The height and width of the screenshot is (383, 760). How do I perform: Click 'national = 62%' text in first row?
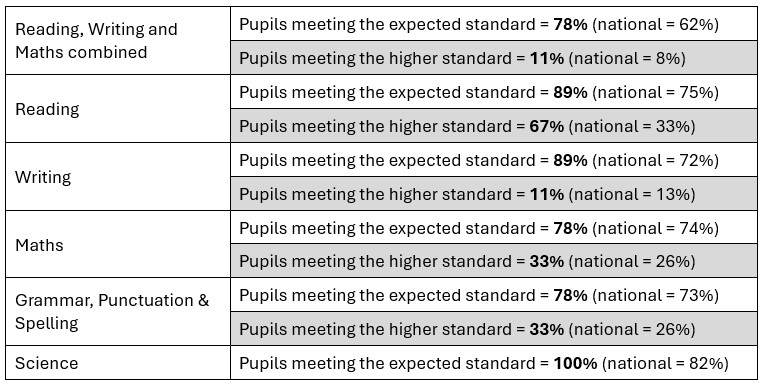pos(655,24)
